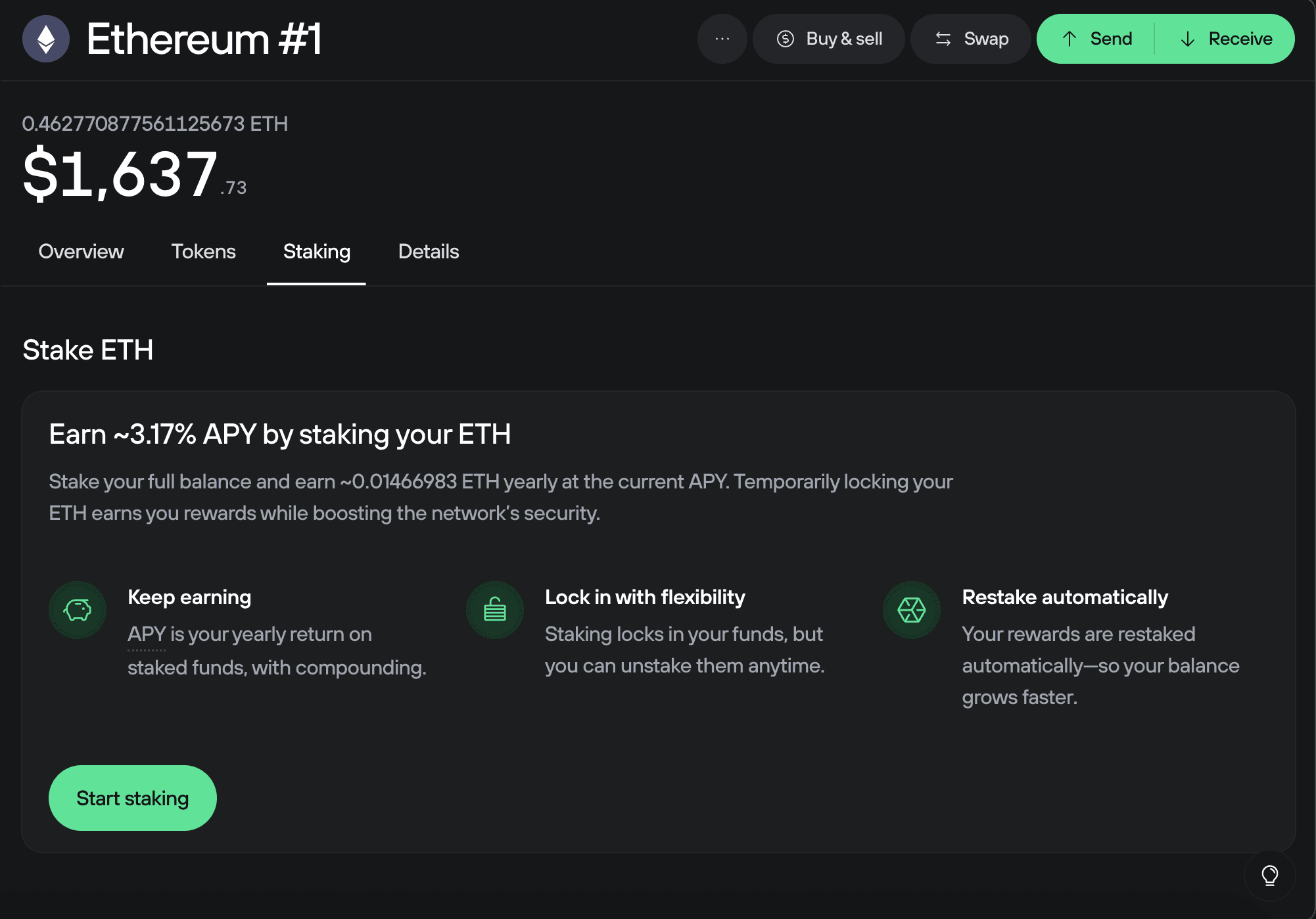This screenshot has width=1316, height=919.
Task: Select the Details tab
Action: 428,252
